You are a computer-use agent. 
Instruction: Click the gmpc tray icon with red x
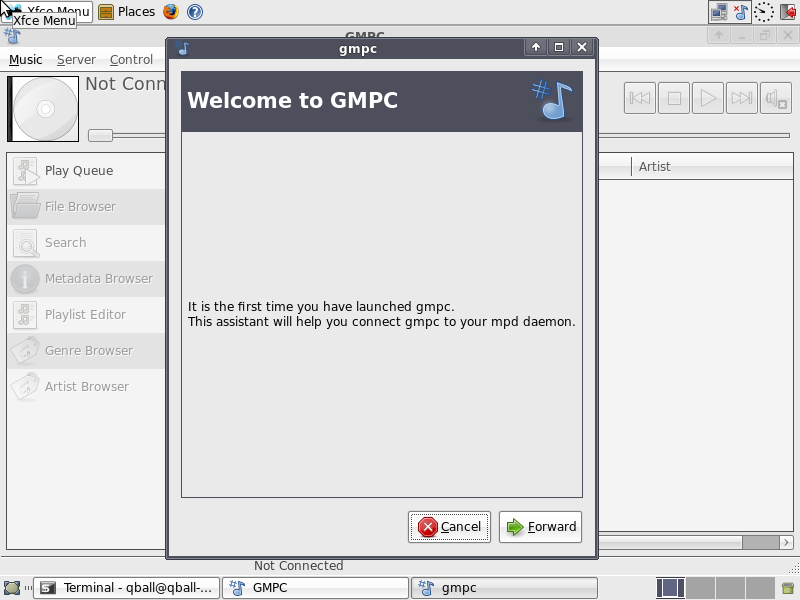click(741, 12)
